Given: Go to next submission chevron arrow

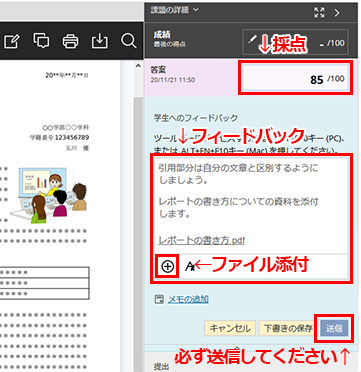Looking at the screenshot, I should [337, 13].
